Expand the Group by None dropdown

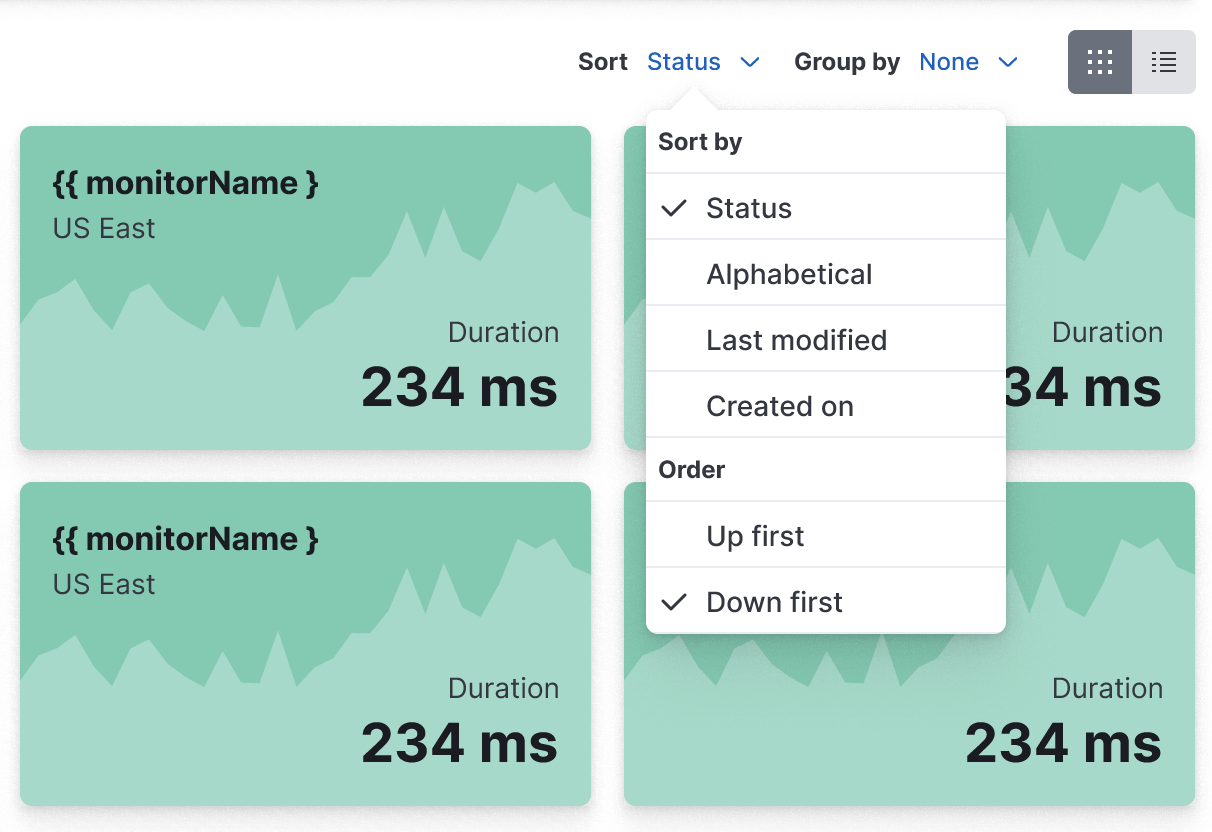(x=948, y=61)
